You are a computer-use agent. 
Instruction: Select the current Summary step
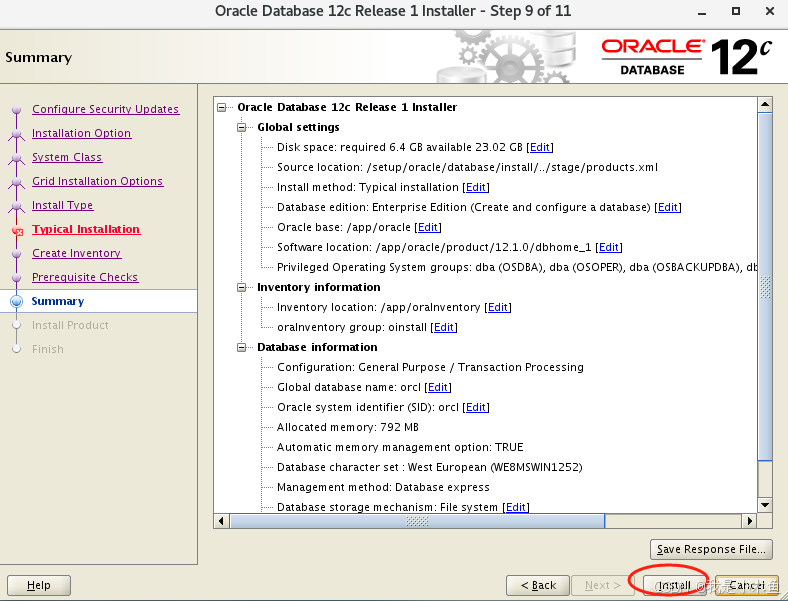click(x=58, y=301)
